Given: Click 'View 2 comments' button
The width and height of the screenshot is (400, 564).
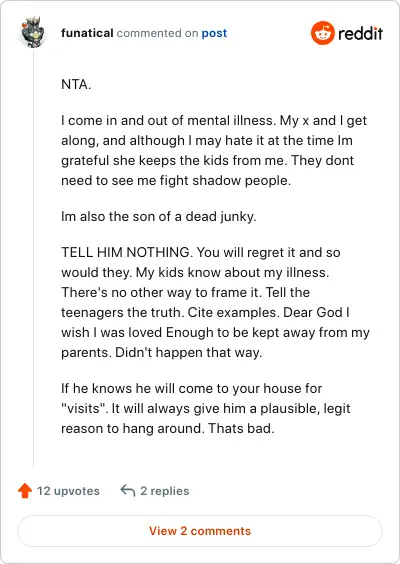Looking at the screenshot, I should (x=200, y=531).
